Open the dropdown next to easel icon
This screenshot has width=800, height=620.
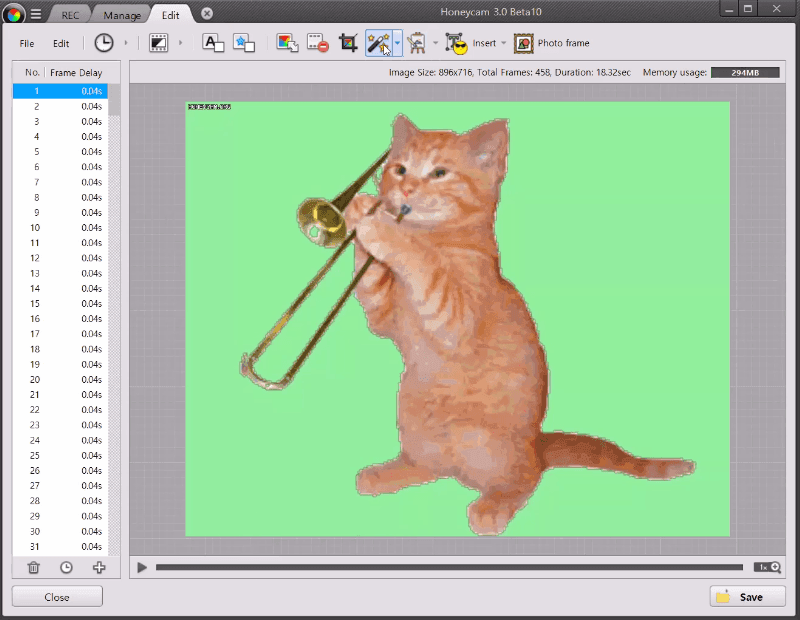(435, 43)
